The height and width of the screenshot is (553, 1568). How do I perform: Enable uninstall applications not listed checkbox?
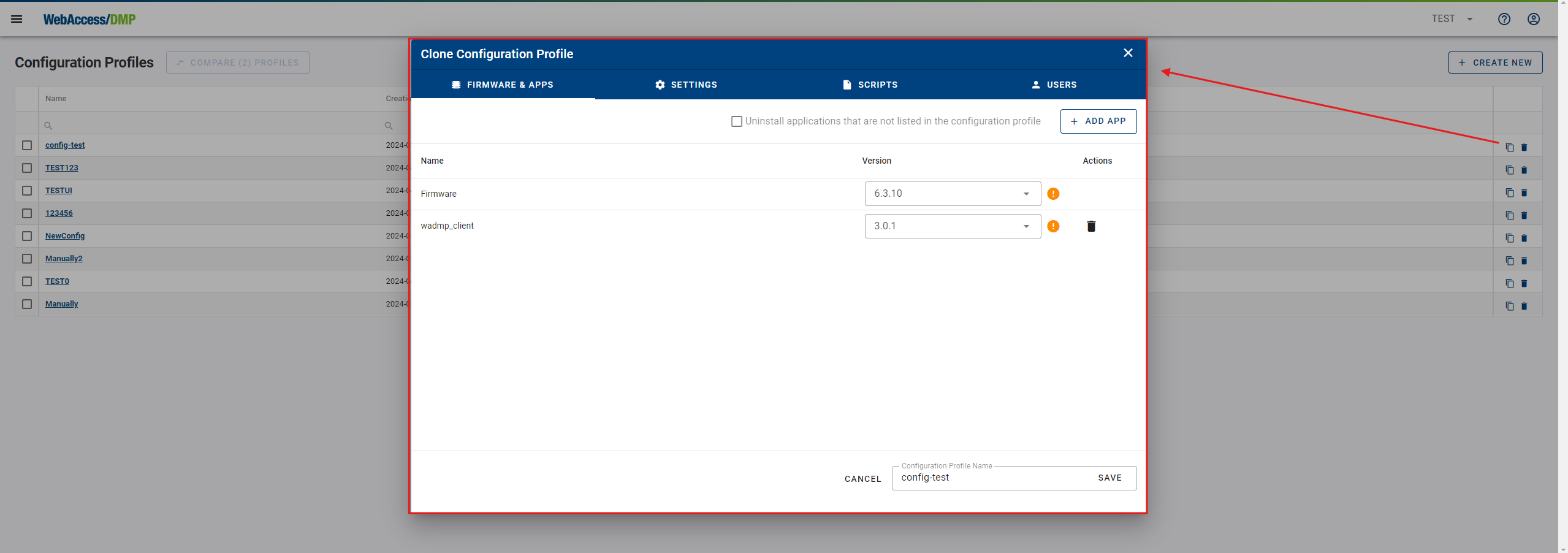(736, 121)
